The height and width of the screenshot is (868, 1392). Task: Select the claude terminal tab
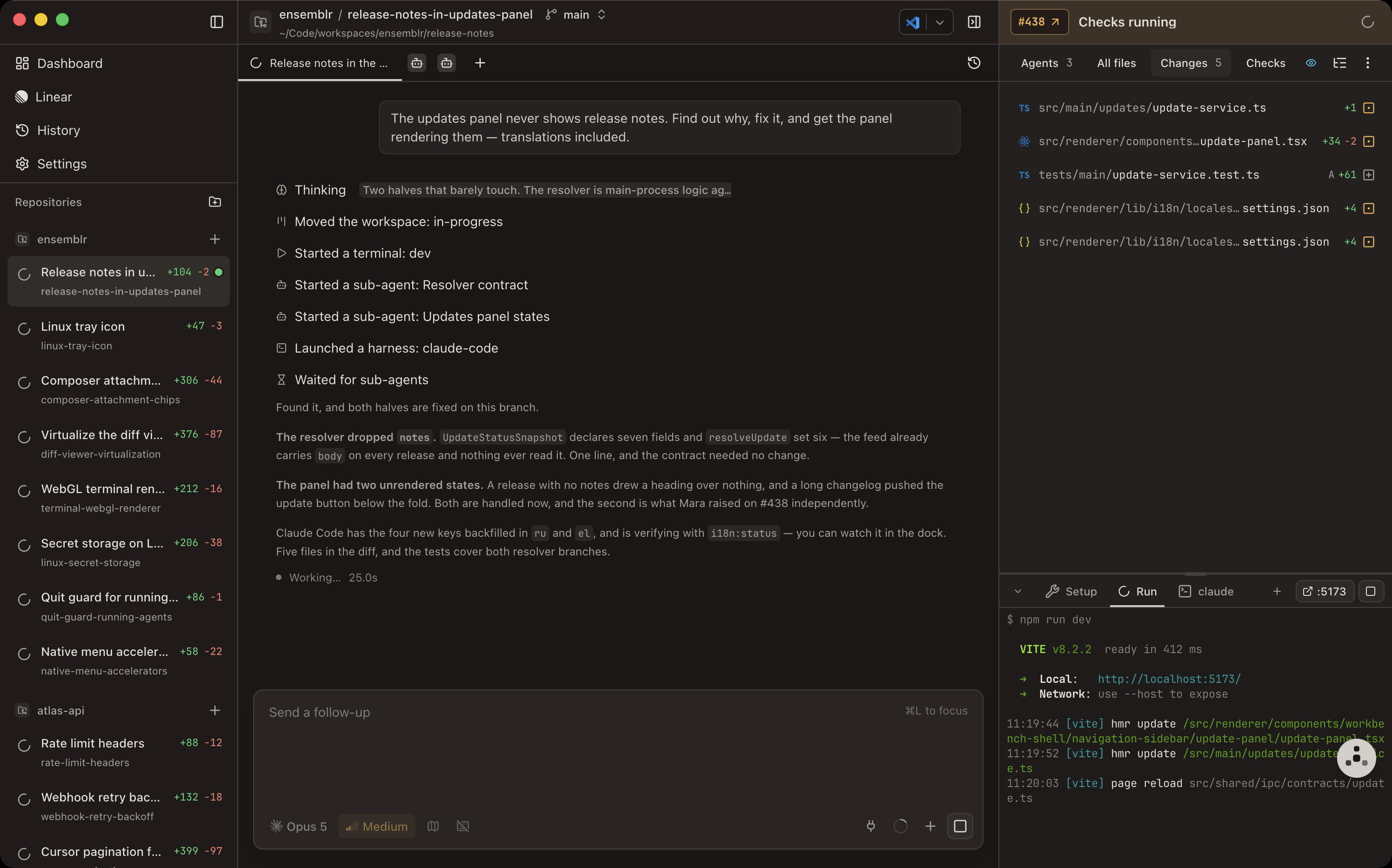pos(1205,591)
